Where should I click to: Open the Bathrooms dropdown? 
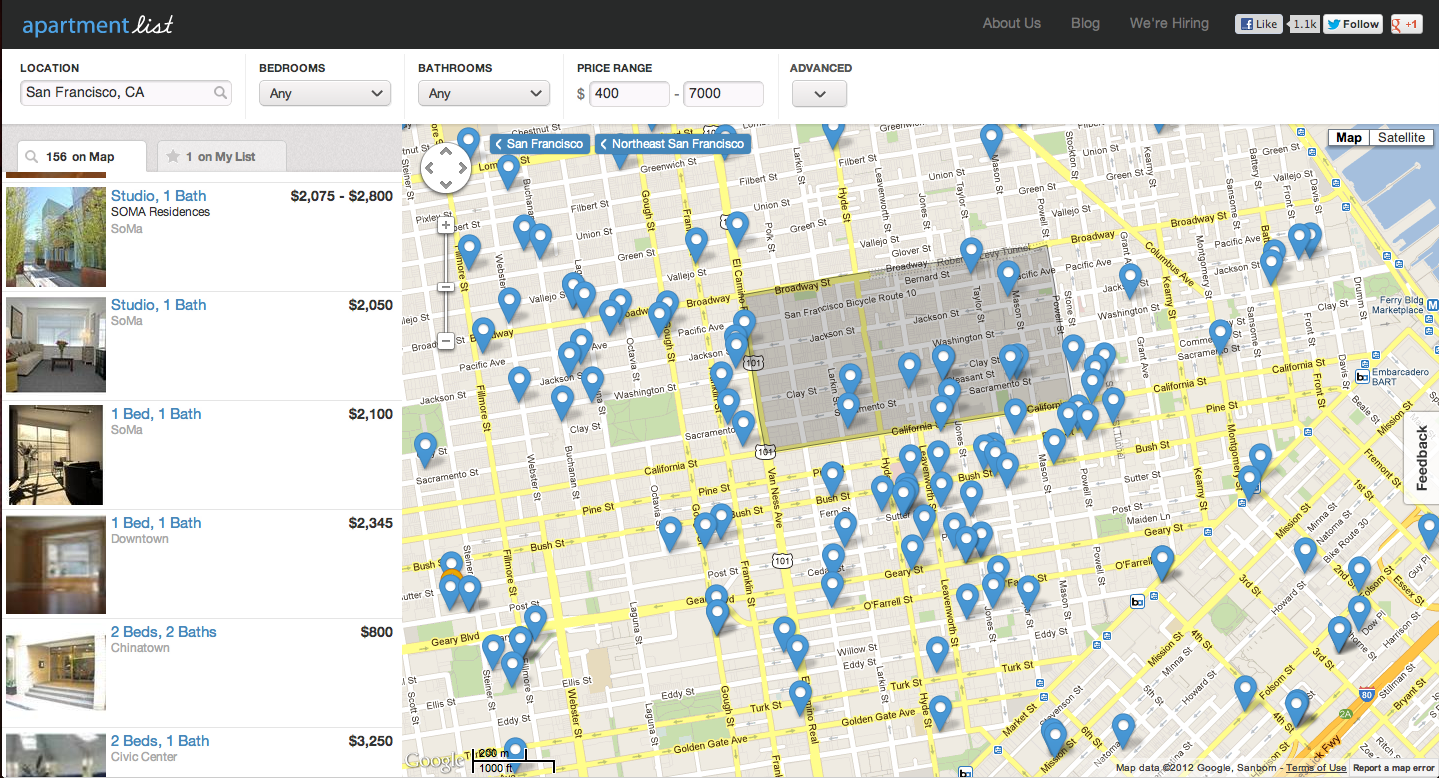pos(484,93)
